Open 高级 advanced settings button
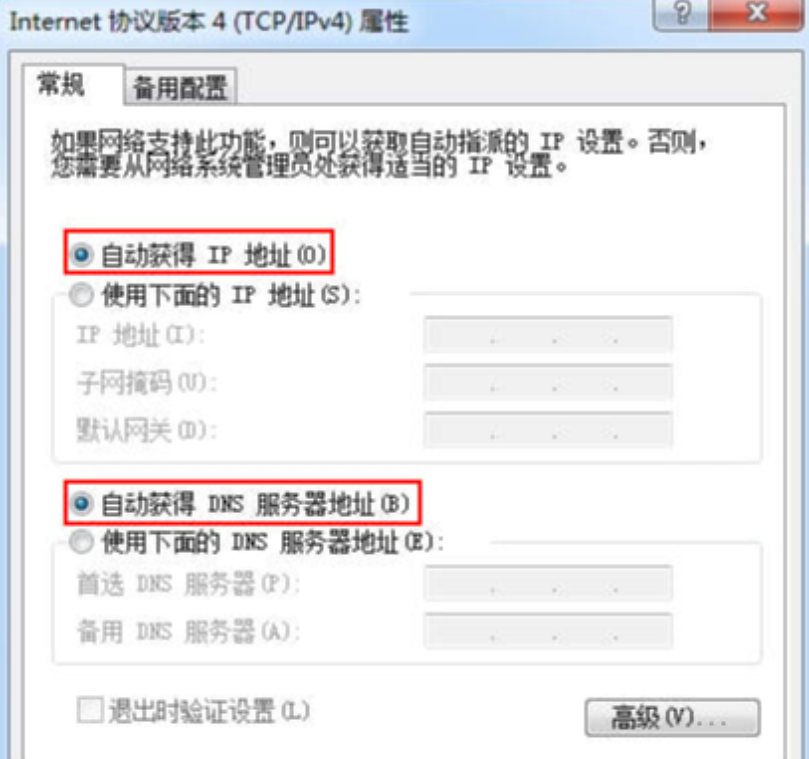 click(672, 717)
